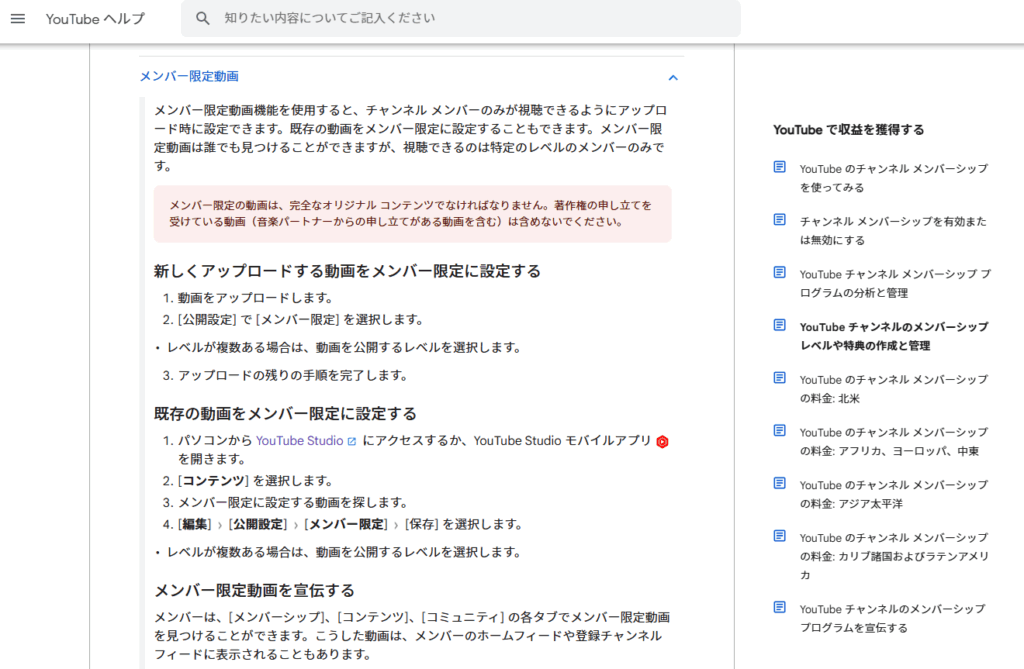This screenshot has width=1024, height=669.
Task: Click article icon for 料金: 北米
Action: [x=780, y=378]
